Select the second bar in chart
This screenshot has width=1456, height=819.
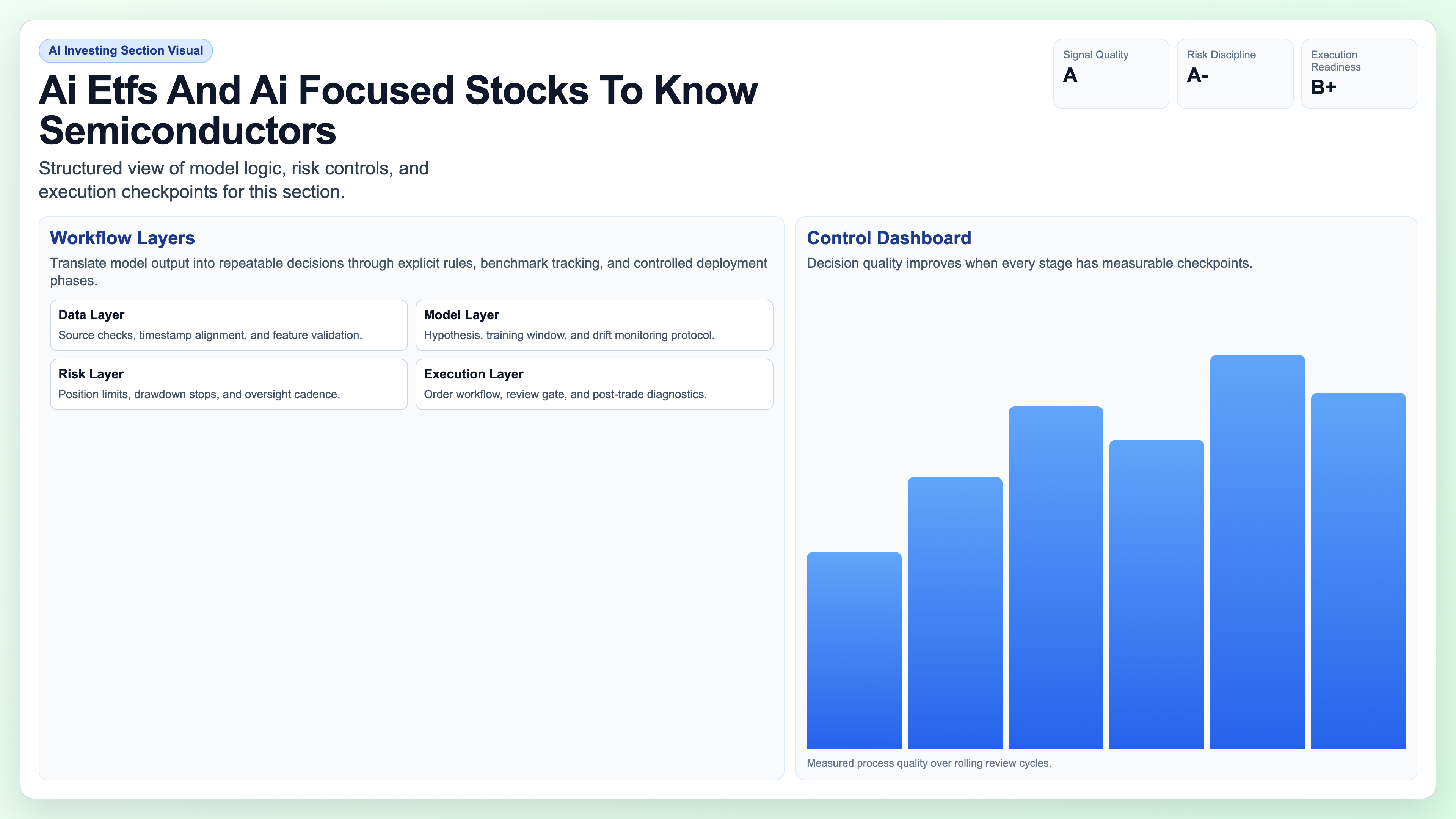[954, 613]
